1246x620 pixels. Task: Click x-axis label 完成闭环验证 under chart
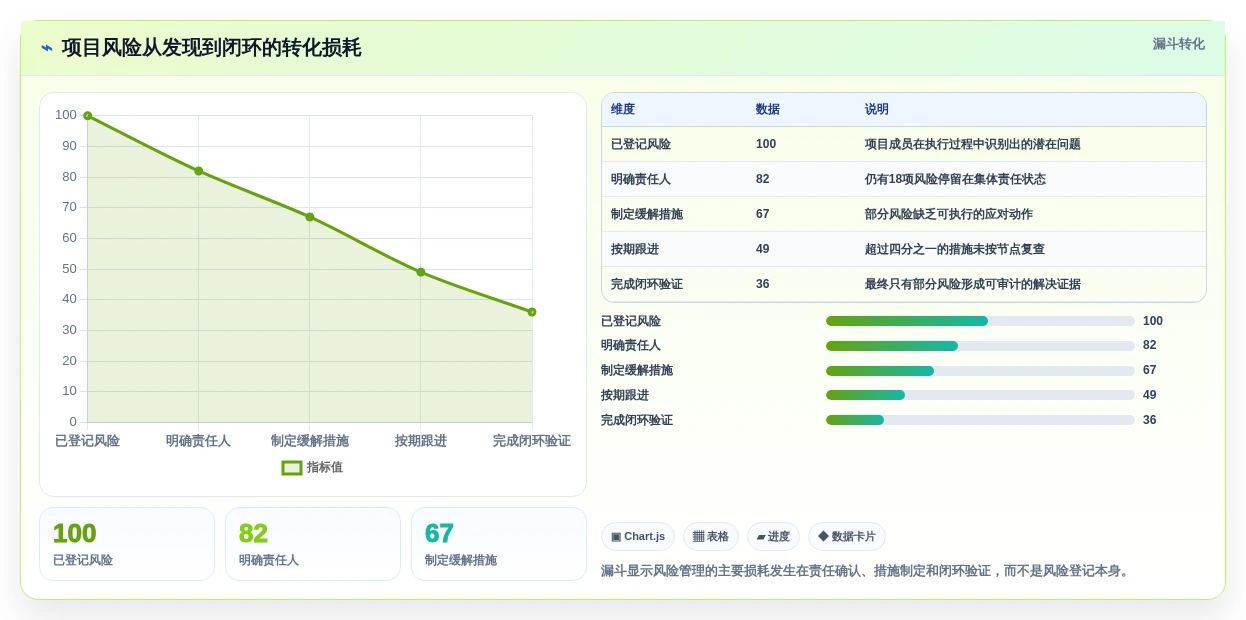coord(532,441)
